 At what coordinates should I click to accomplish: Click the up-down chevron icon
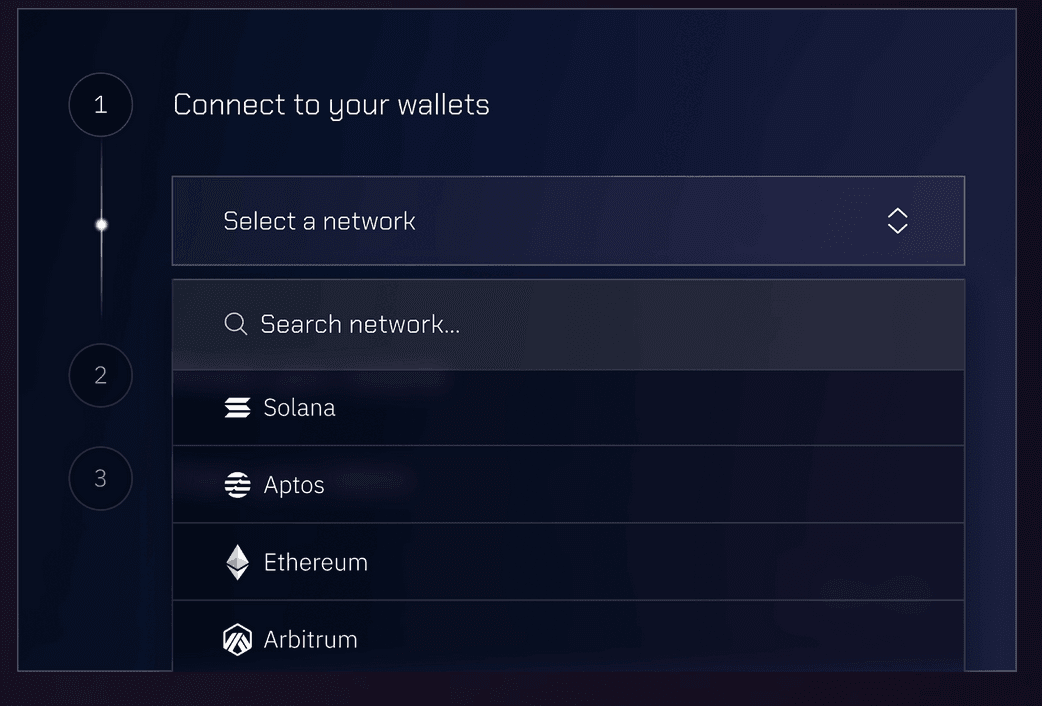click(x=897, y=221)
